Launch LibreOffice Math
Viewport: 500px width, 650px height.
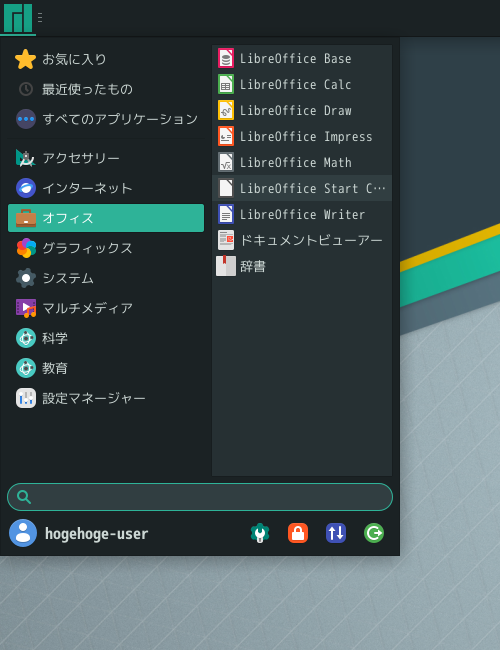tap(302, 162)
